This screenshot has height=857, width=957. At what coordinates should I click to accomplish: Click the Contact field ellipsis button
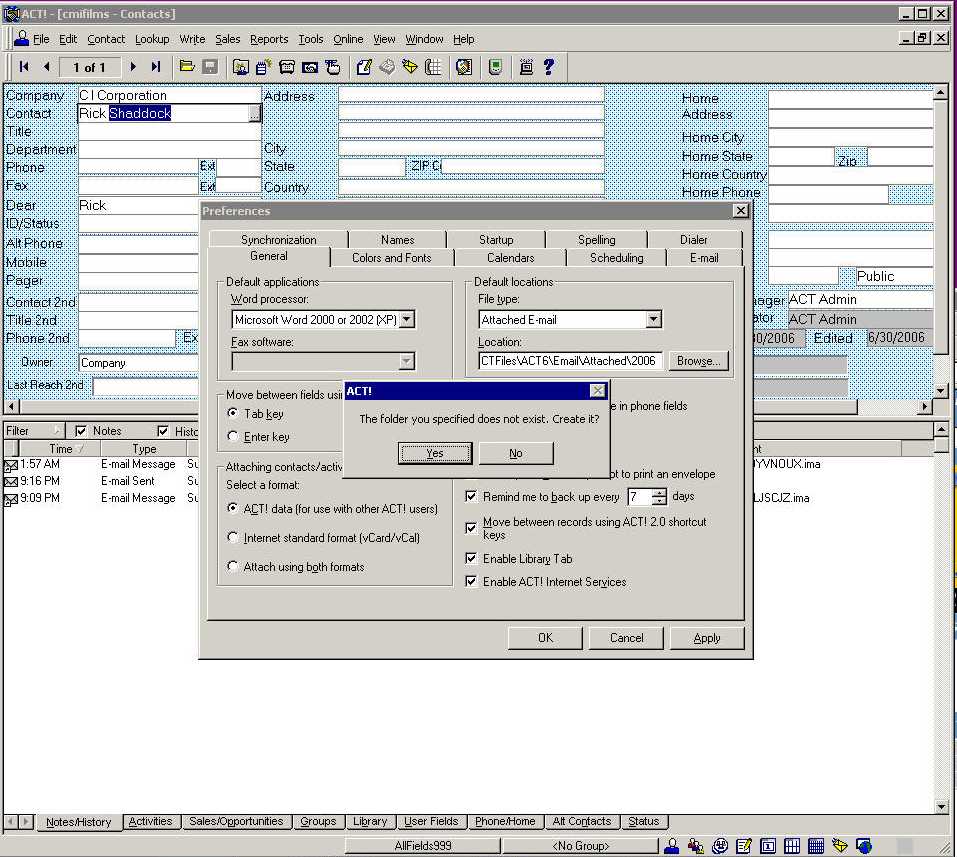(254, 113)
